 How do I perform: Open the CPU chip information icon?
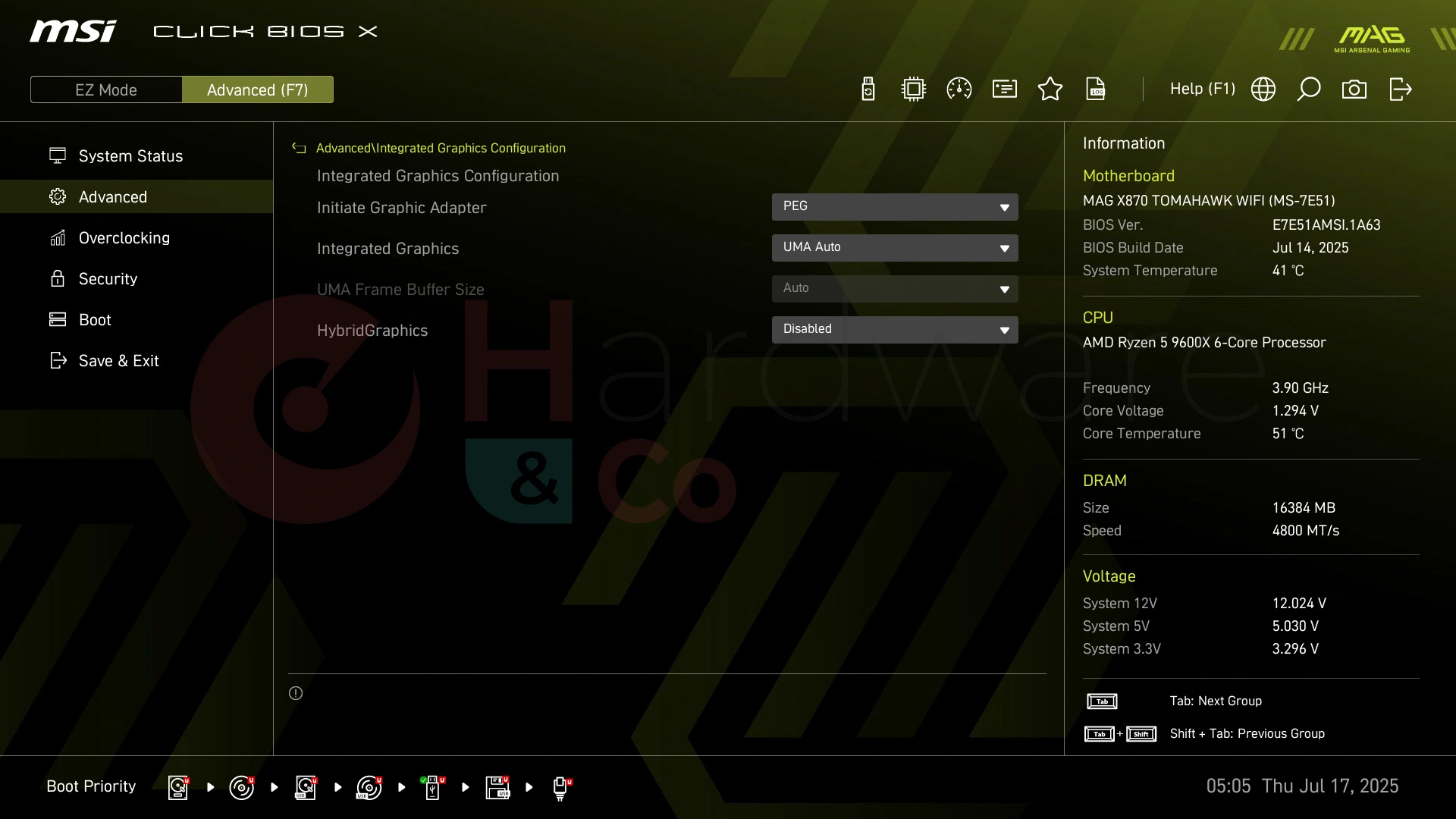914,89
